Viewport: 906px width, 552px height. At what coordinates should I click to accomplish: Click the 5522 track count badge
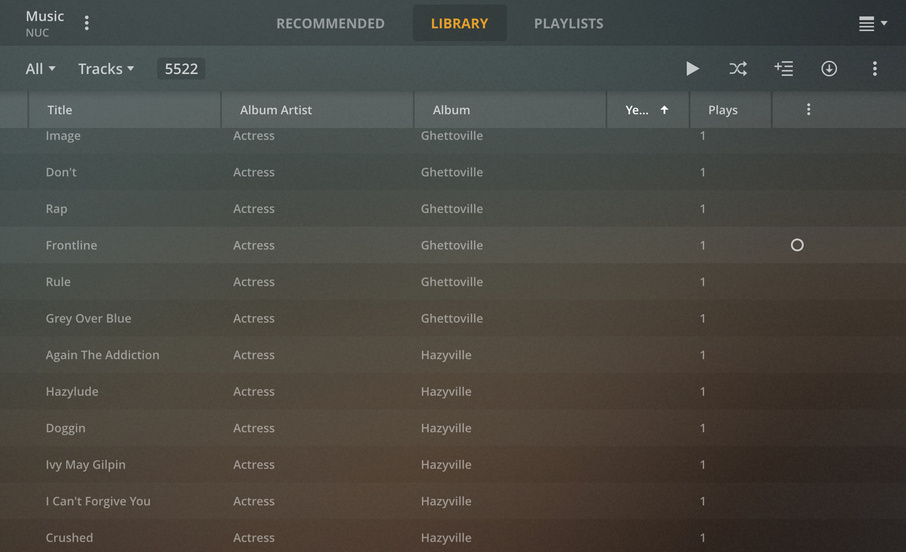181,69
